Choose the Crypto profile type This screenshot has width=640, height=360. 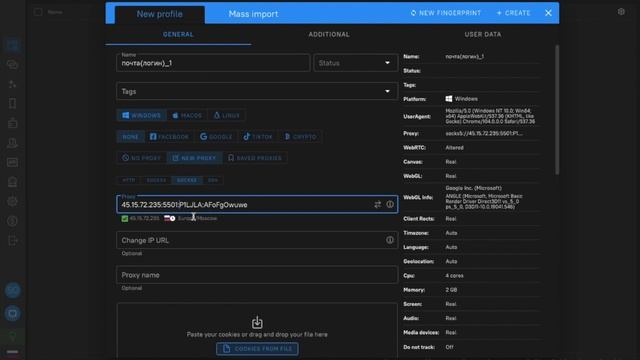tap(300, 137)
